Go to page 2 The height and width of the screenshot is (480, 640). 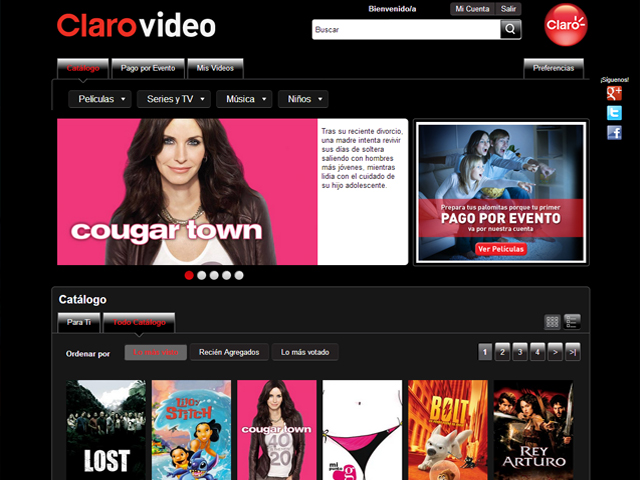click(502, 352)
